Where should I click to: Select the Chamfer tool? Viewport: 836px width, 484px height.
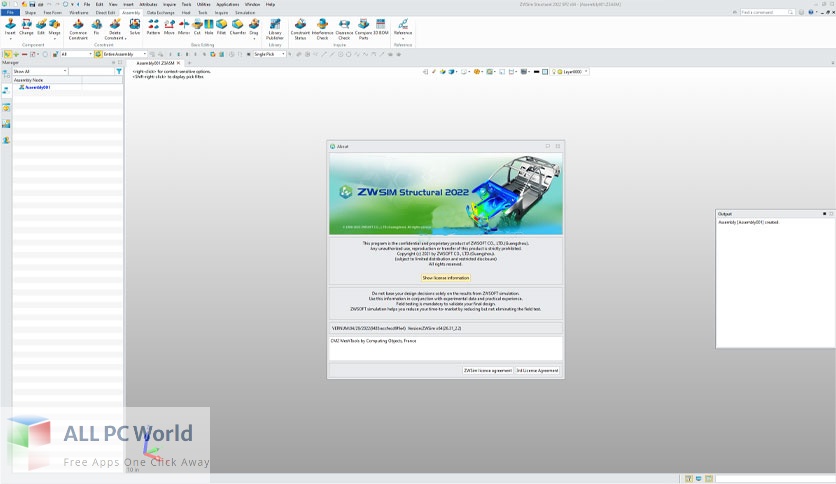tap(238, 27)
